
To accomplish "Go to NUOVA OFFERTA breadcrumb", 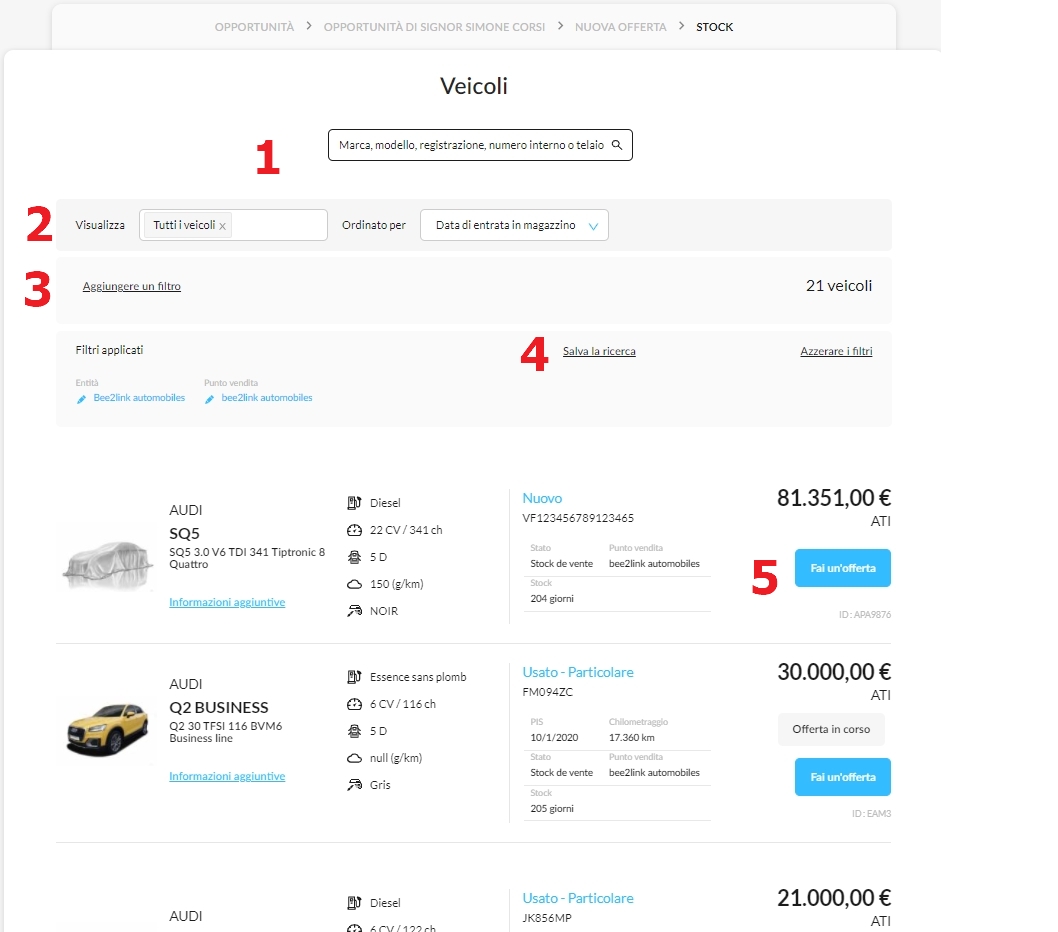I will tap(621, 27).
